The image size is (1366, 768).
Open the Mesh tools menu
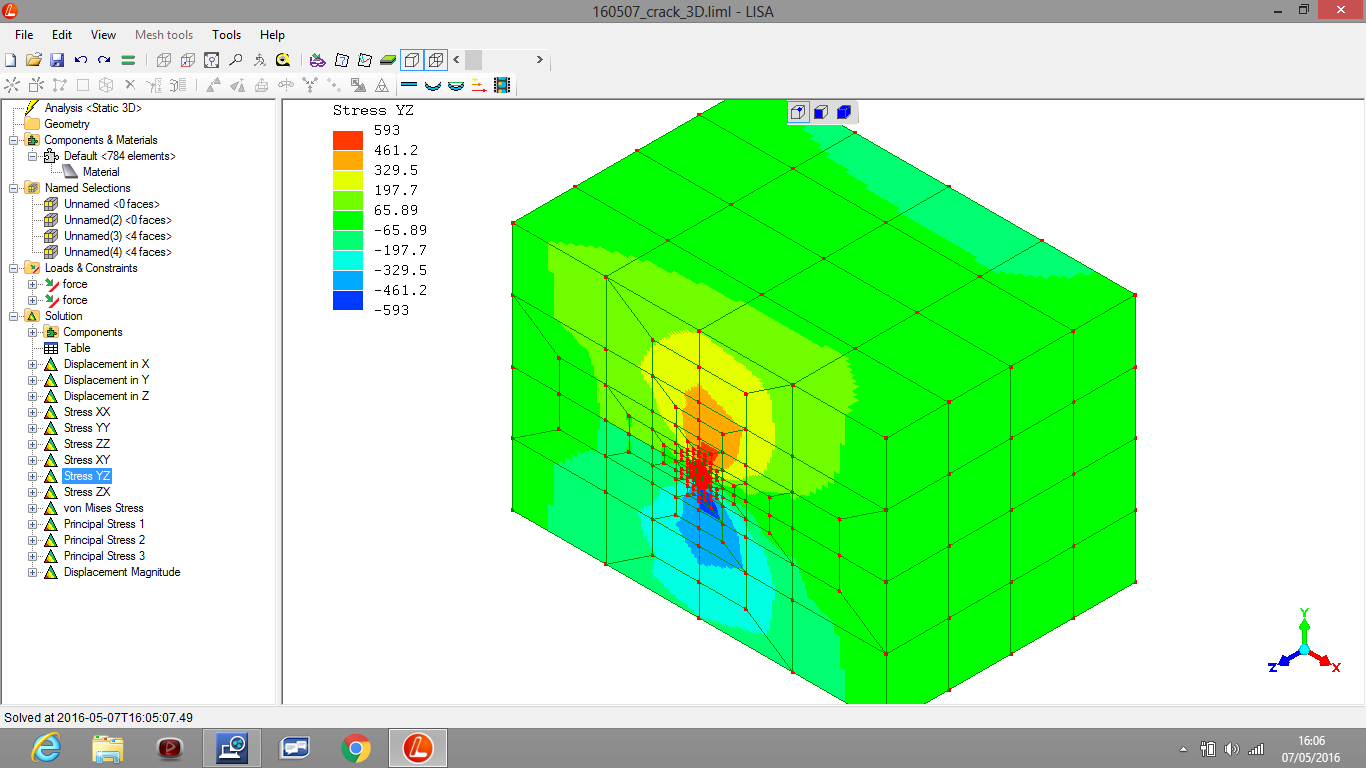tap(164, 35)
